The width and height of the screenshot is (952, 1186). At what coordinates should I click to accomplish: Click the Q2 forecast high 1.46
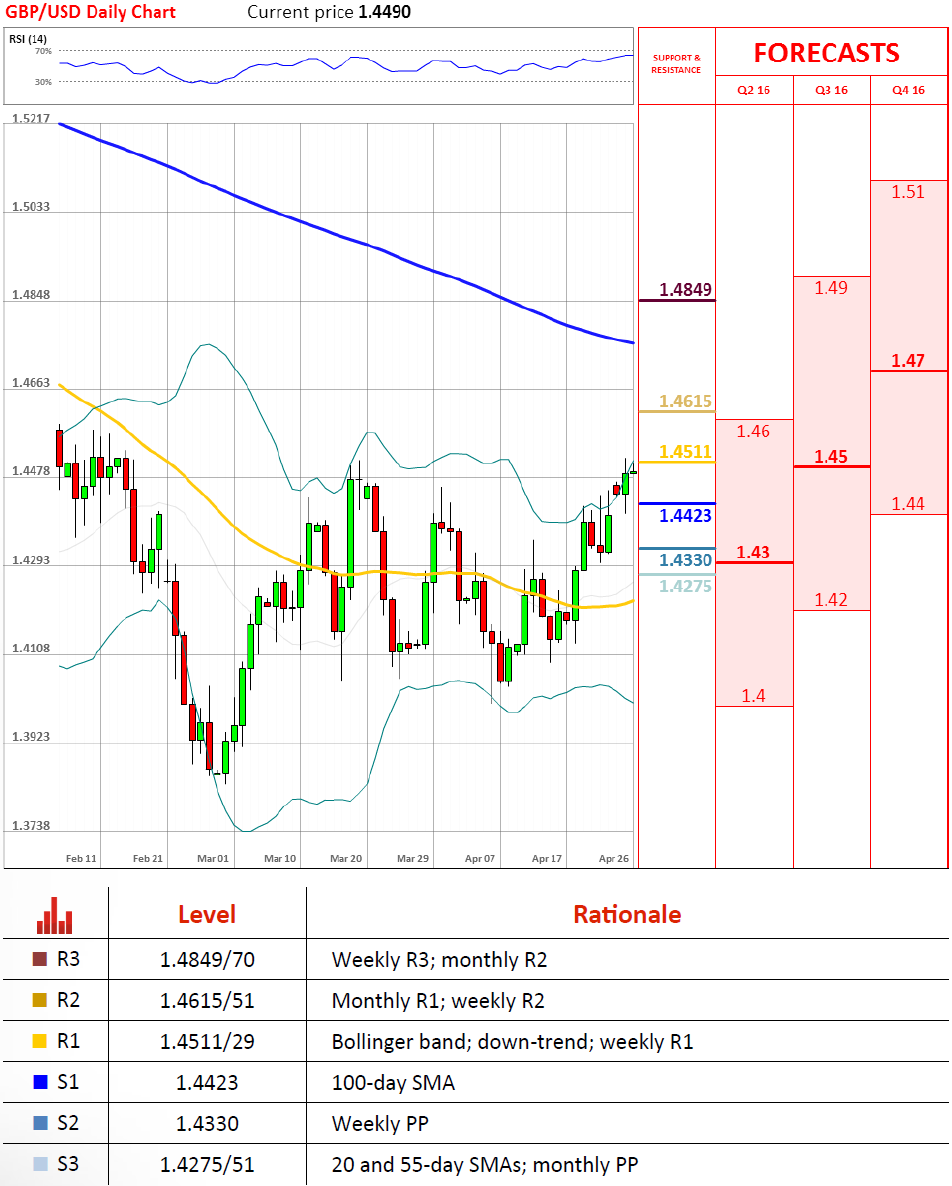(753, 431)
